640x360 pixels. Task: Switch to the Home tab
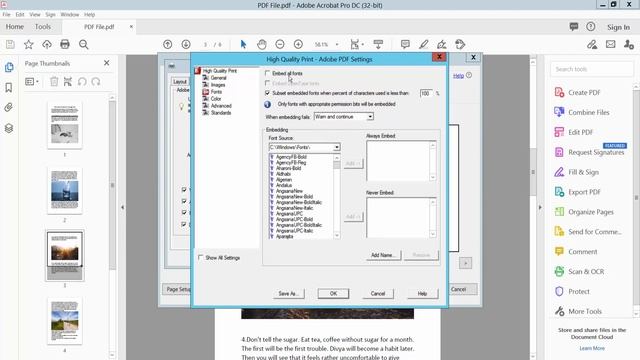coord(15,27)
